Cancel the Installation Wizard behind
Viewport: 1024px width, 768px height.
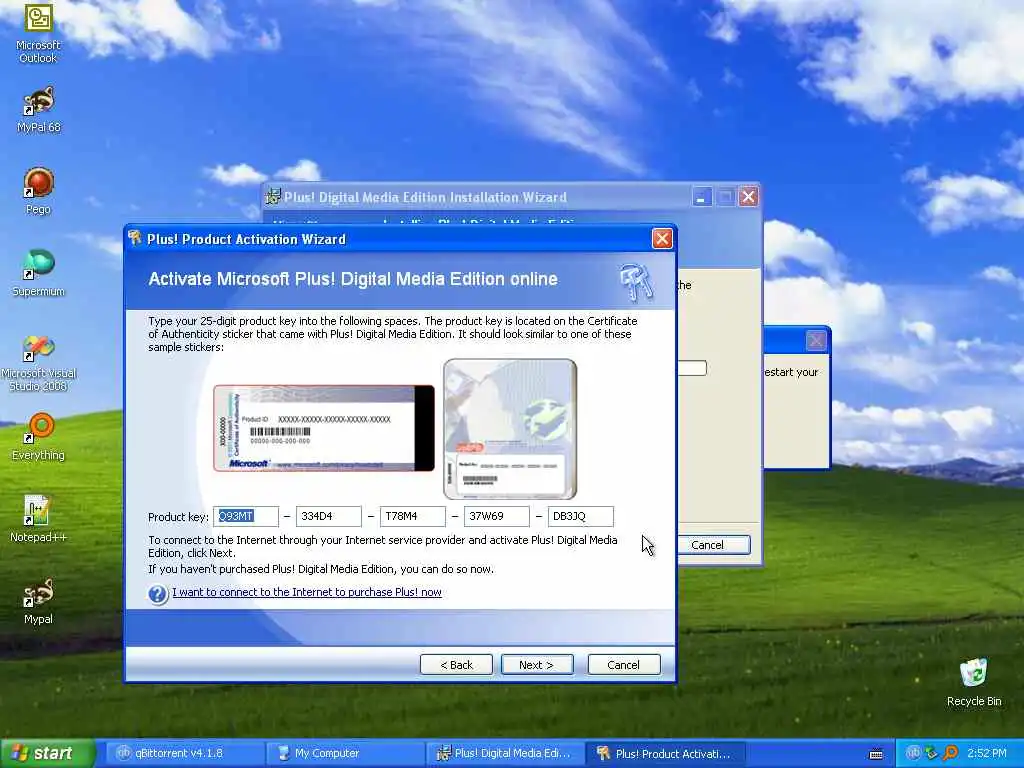(x=713, y=545)
